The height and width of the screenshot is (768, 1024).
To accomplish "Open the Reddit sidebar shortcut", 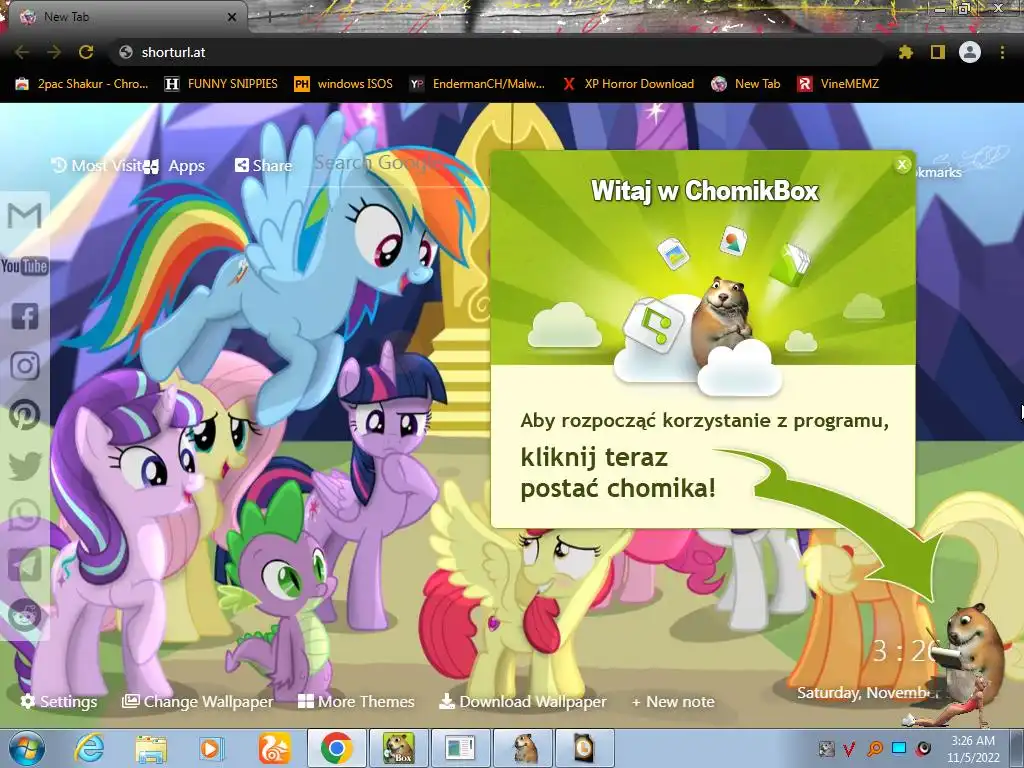I will point(25,615).
